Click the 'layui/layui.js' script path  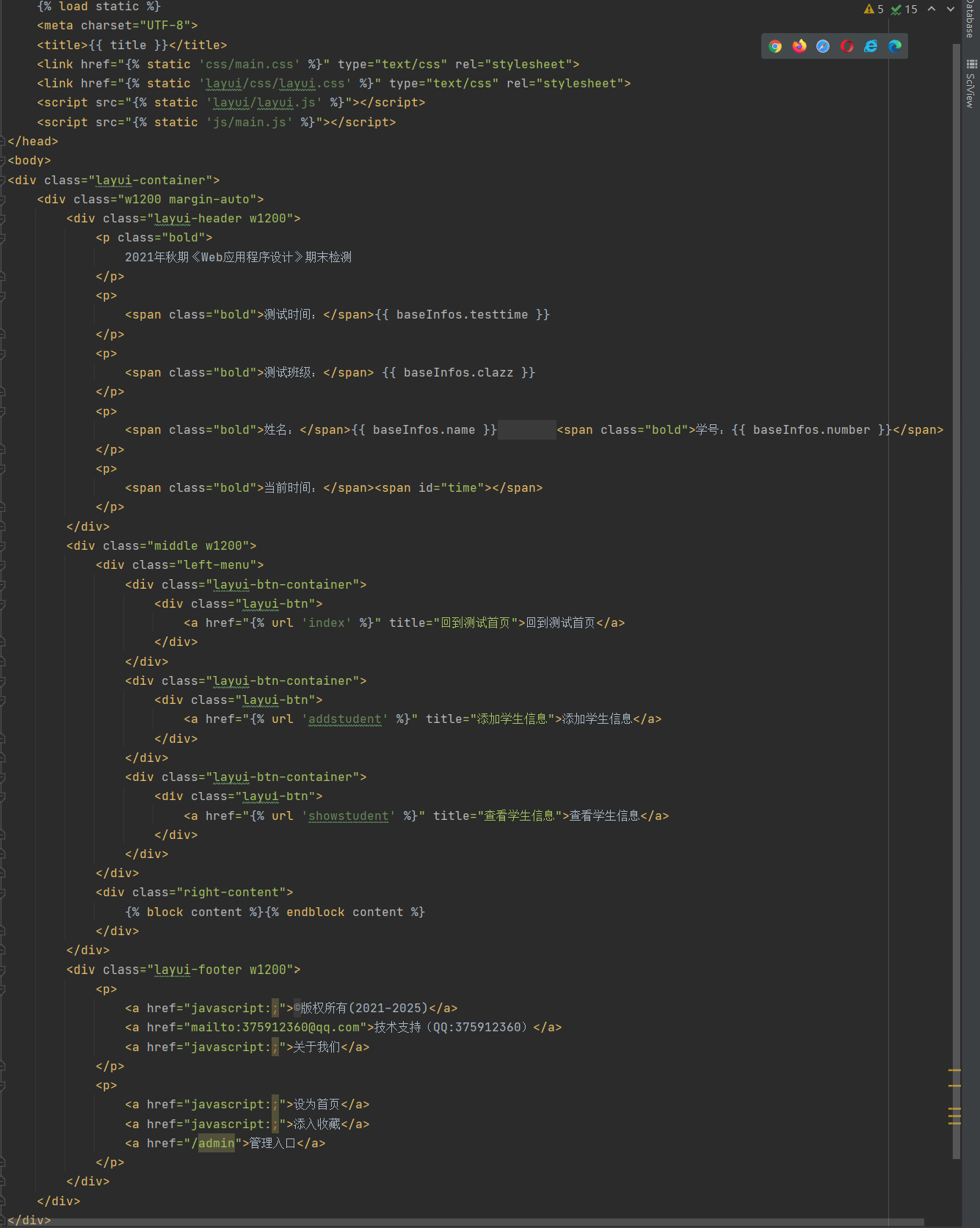264,103
